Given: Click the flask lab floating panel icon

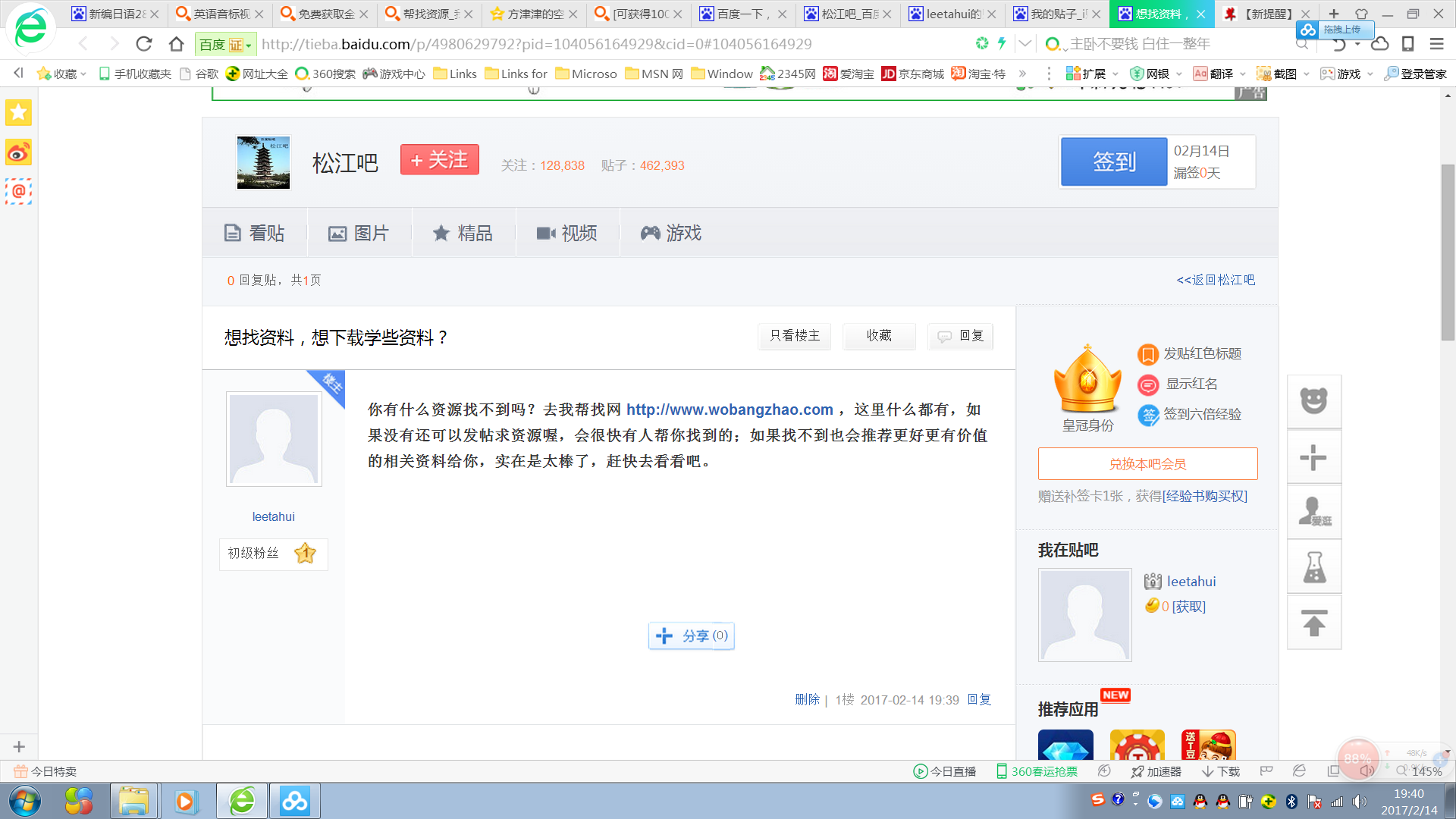Looking at the screenshot, I should pos(1314,566).
